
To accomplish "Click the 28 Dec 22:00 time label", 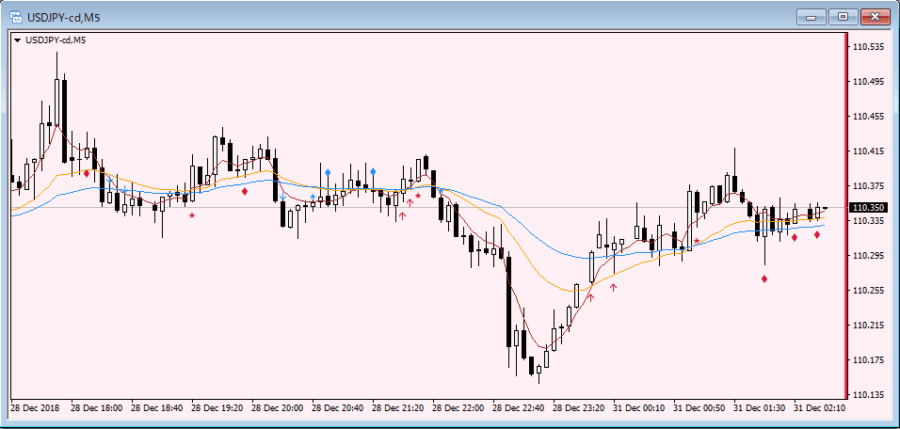I will click(x=458, y=408).
